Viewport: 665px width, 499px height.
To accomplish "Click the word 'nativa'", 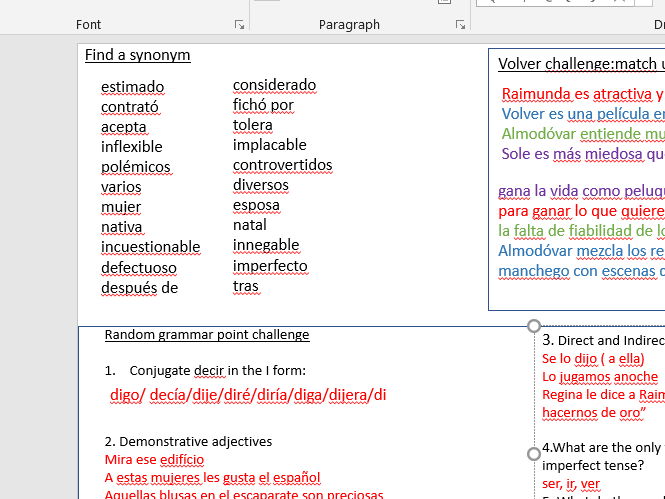I will pyautogui.click(x=122, y=227).
